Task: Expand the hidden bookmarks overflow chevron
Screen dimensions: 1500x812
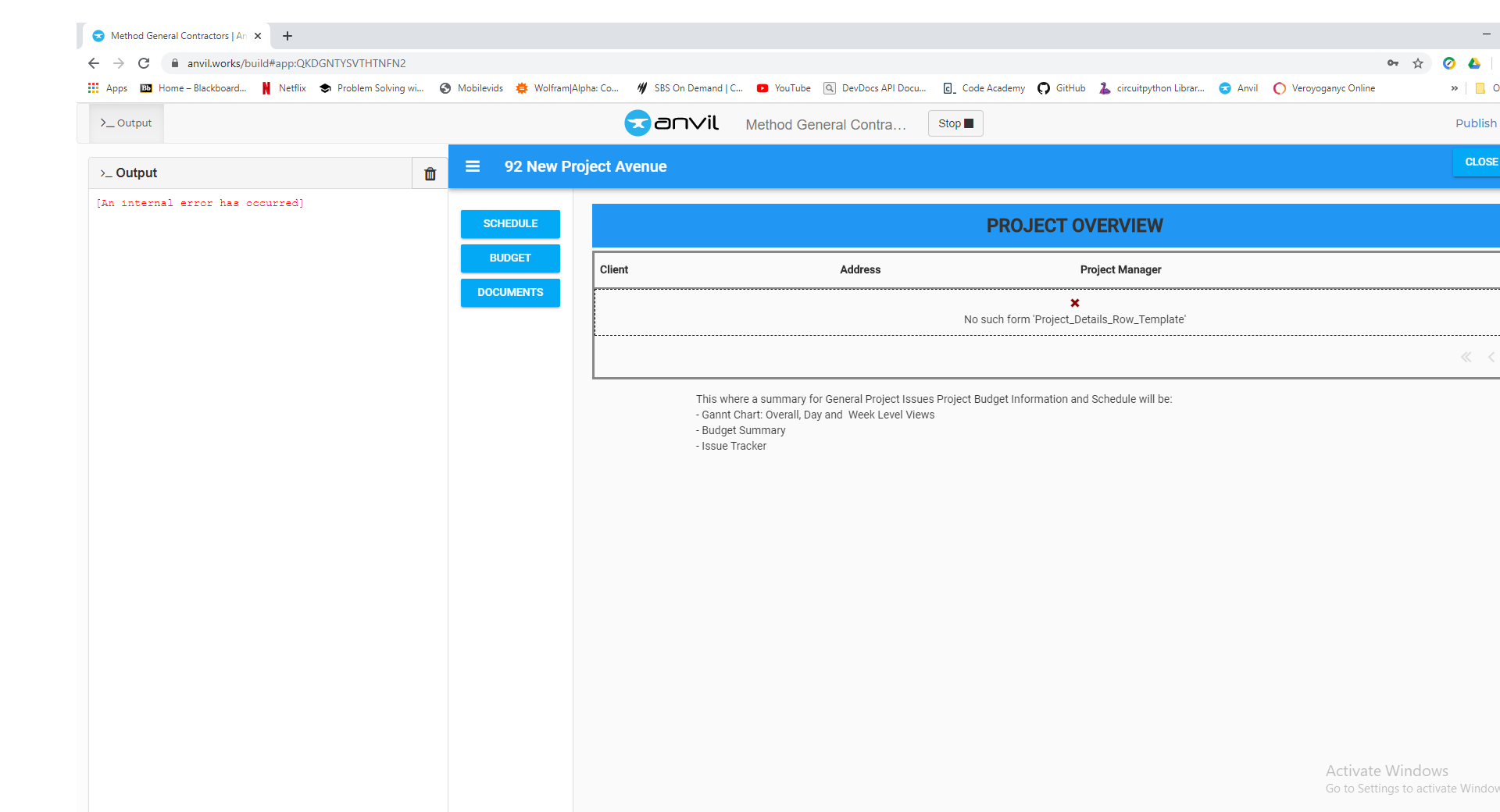Action: [1454, 88]
